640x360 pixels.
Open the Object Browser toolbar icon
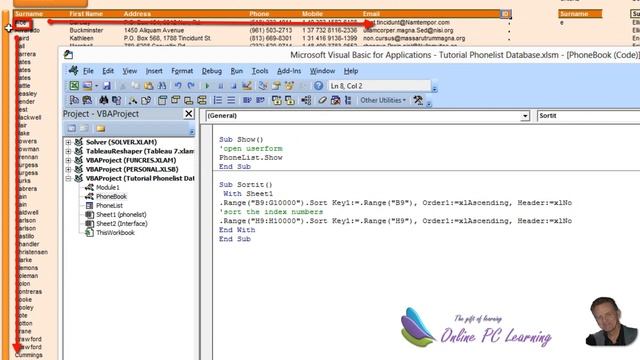pos(289,86)
